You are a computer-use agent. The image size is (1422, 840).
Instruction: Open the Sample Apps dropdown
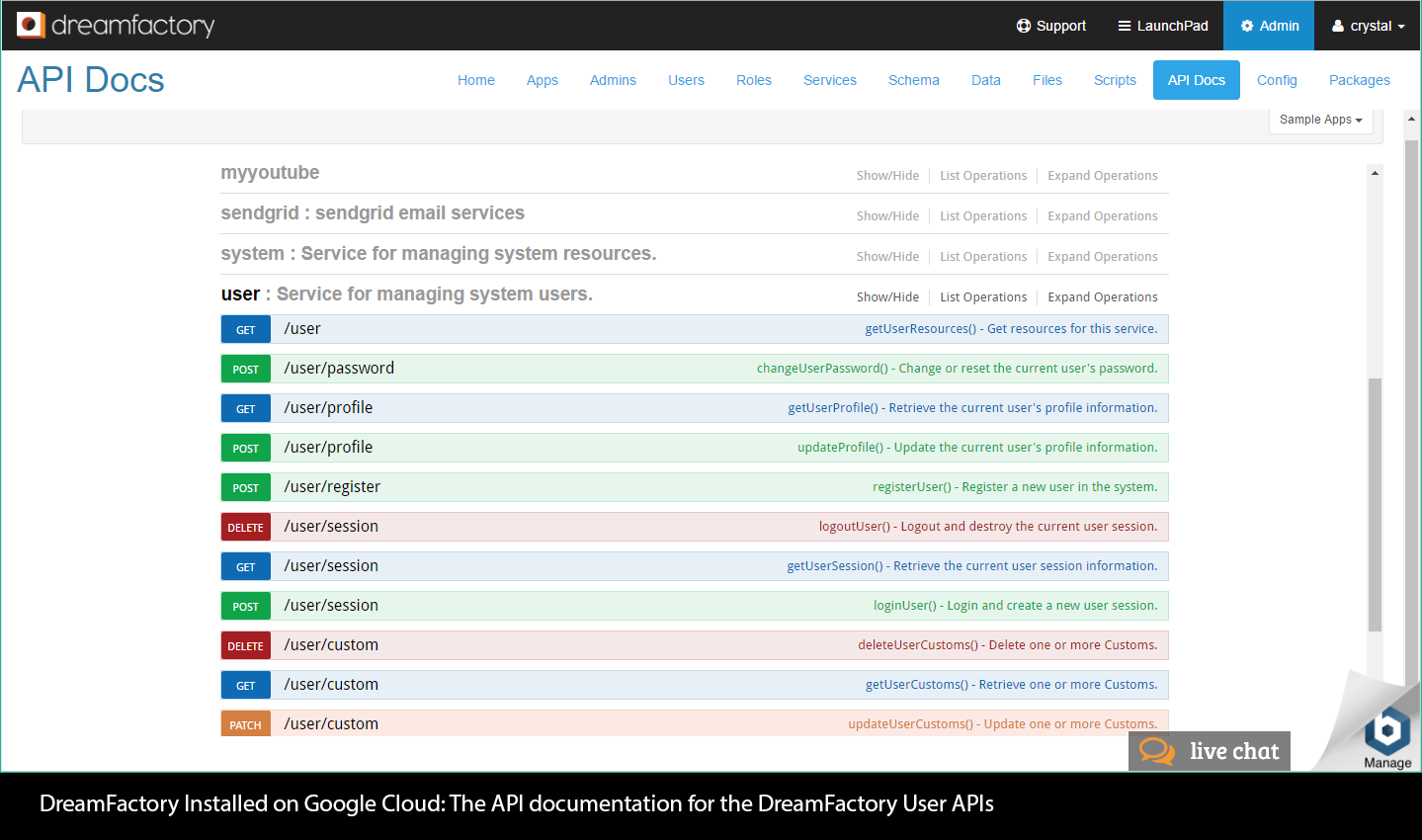click(x=1320, y=120)
